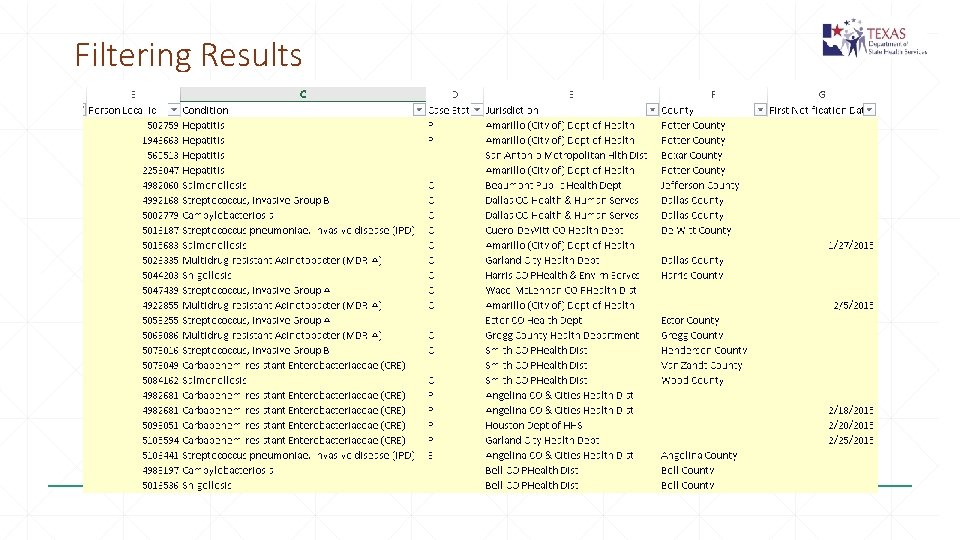Image resolution: width=960 pixels, height=540 pixels.
Task: Click the Filtering Results slide title
Action: pos(189,54)
